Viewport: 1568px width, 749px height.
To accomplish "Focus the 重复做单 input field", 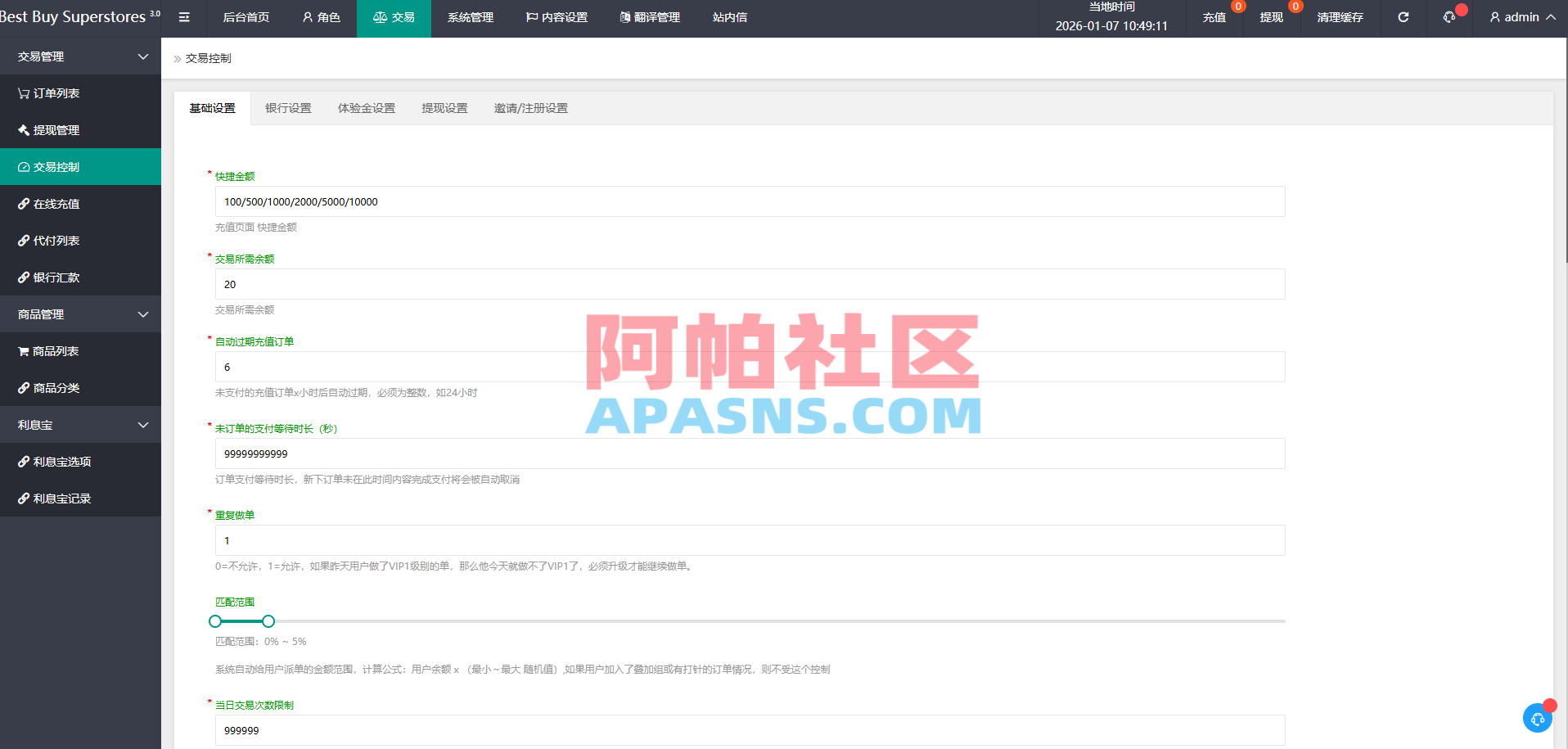I will 750,540.
